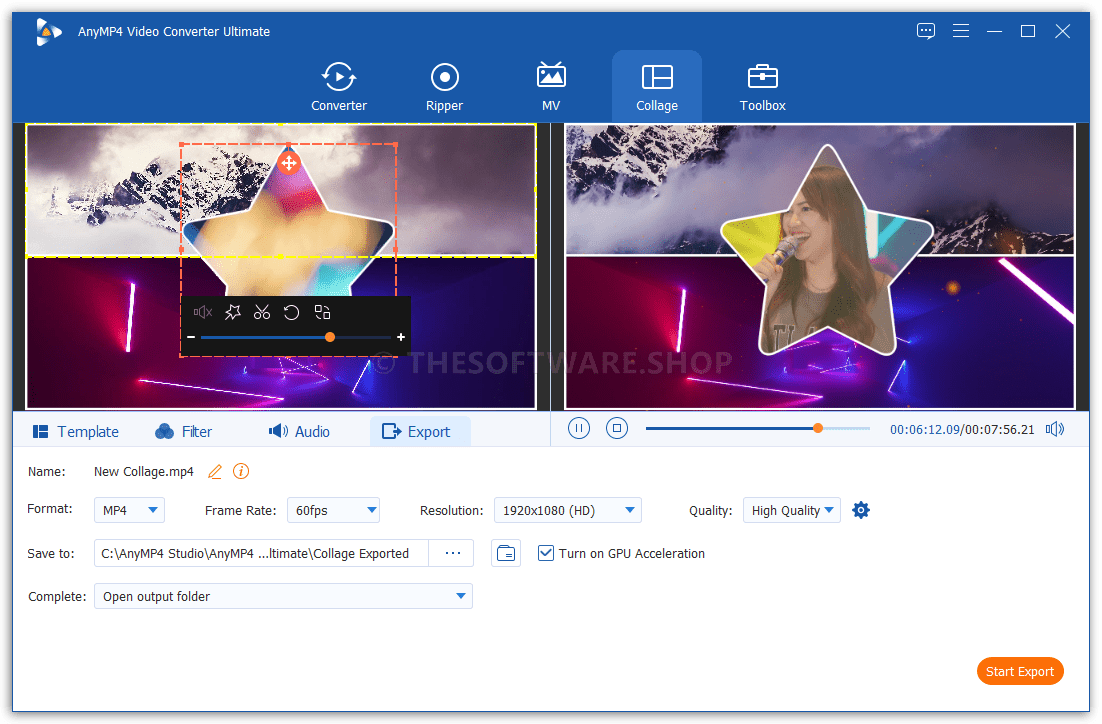The image size is (1102, 724).
Task: Open the quality settings gear icon
Action: (x=860, y=510)
